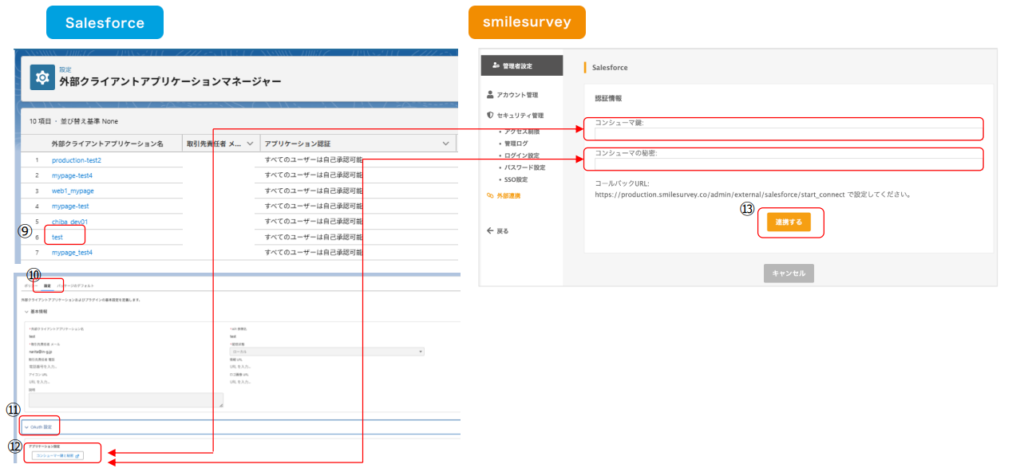
Task: Click the 連携する orange button
Action: pos(789,222)
